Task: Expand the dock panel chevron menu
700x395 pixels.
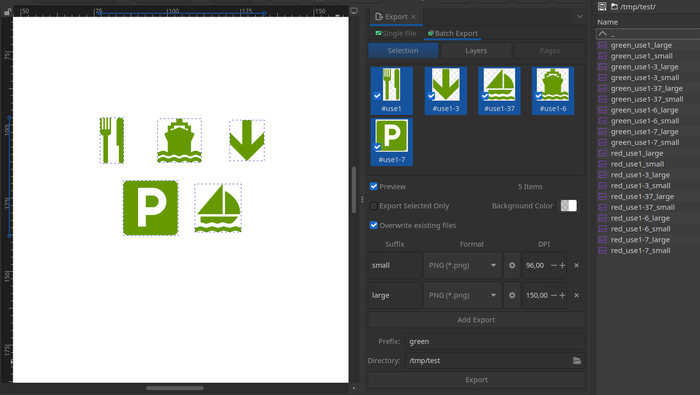Action: click(x=579, y=17)
